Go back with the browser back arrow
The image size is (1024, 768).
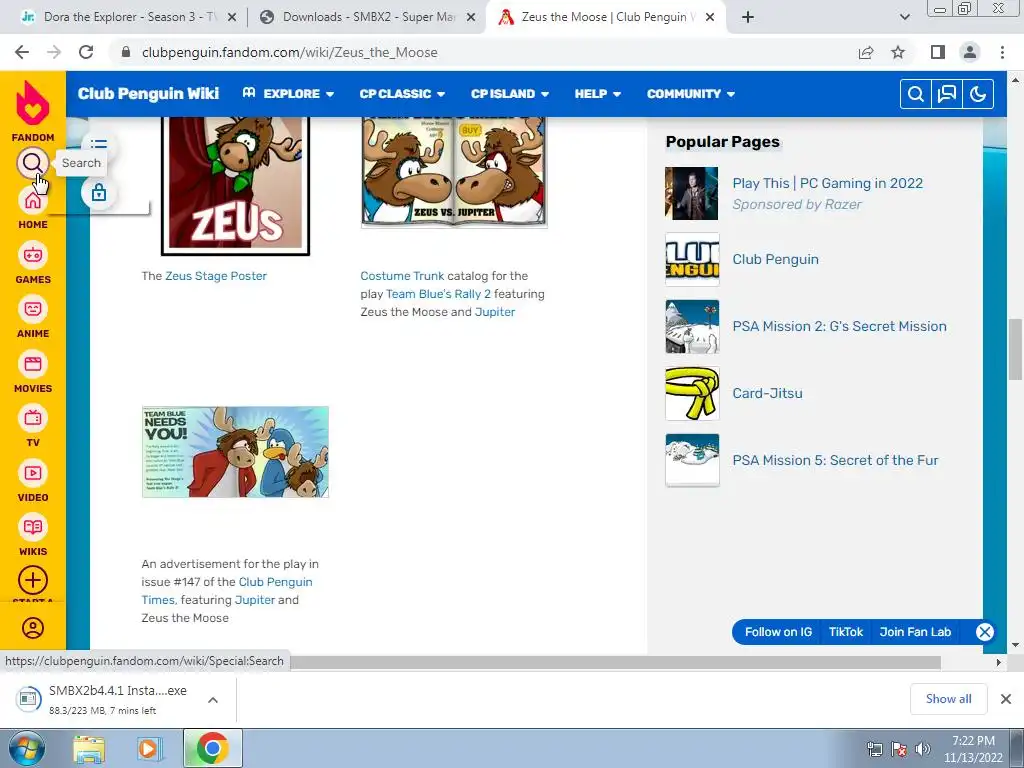(22, 52)
